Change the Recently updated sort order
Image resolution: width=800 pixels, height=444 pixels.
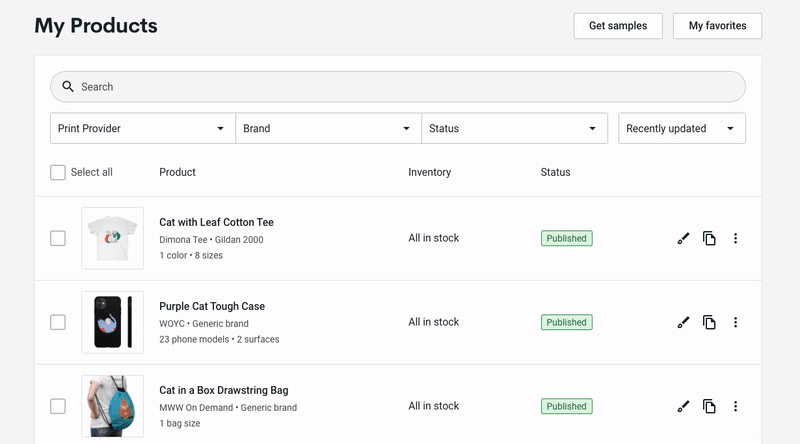pos(682,129)
